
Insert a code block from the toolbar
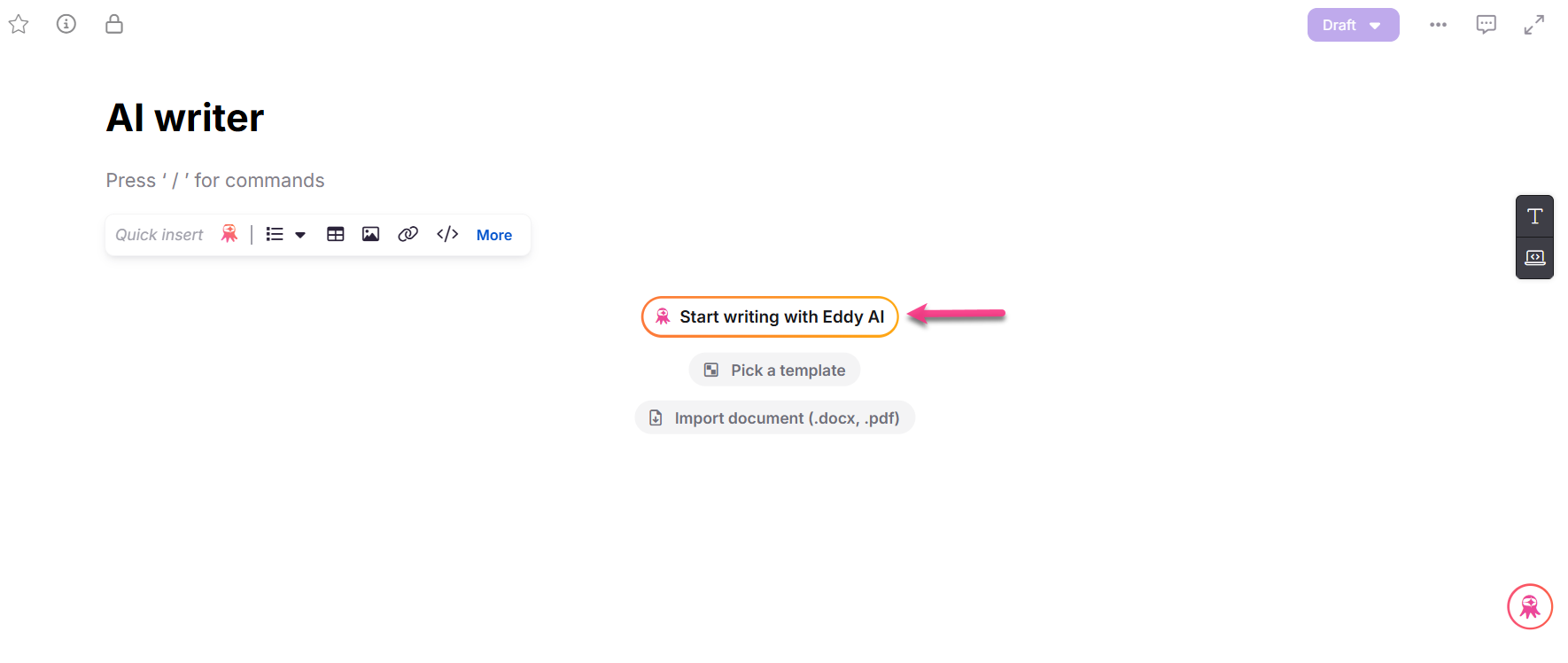[x=446, y=234]
